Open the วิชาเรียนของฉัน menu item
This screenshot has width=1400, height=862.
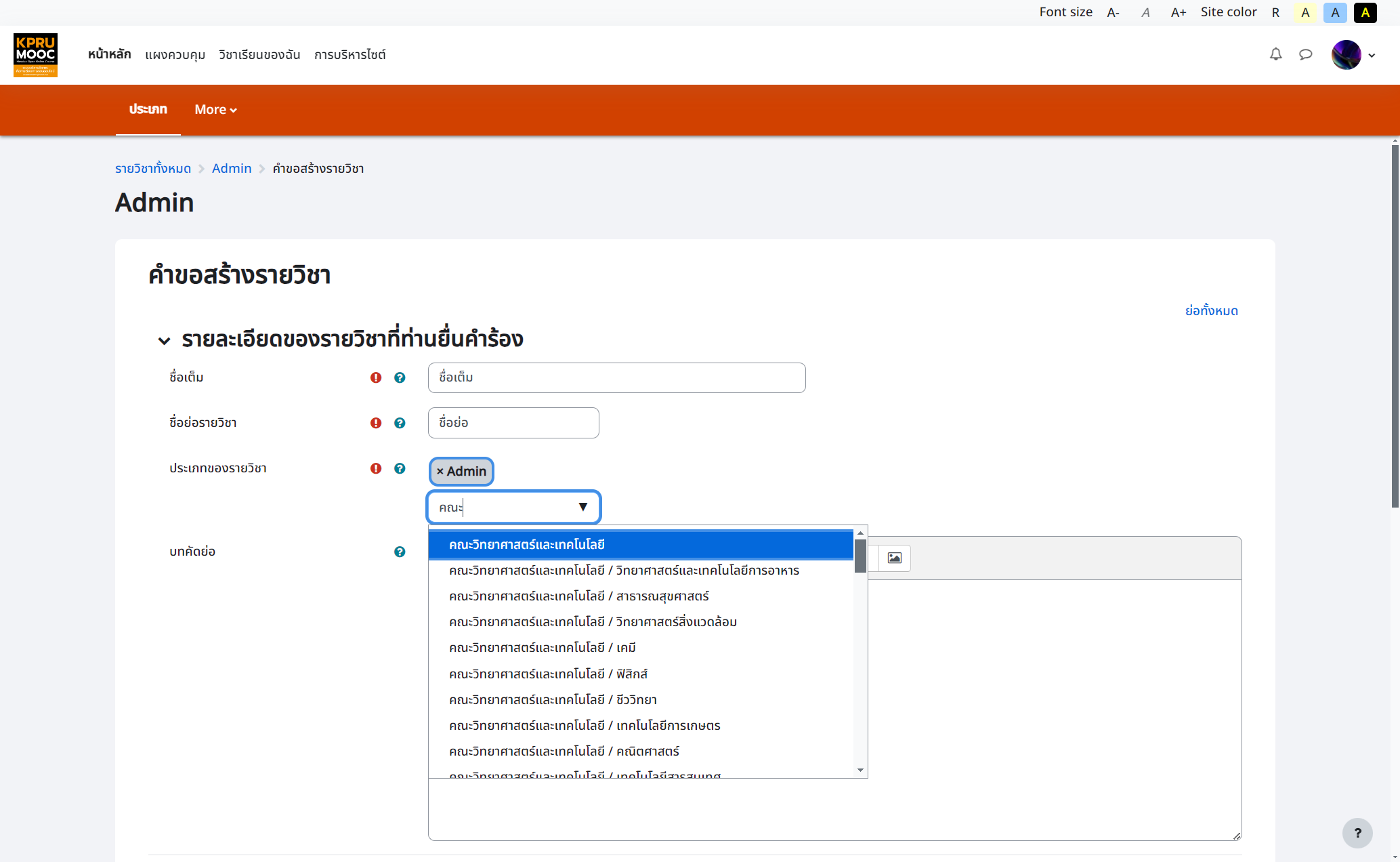tap(259, 55)
